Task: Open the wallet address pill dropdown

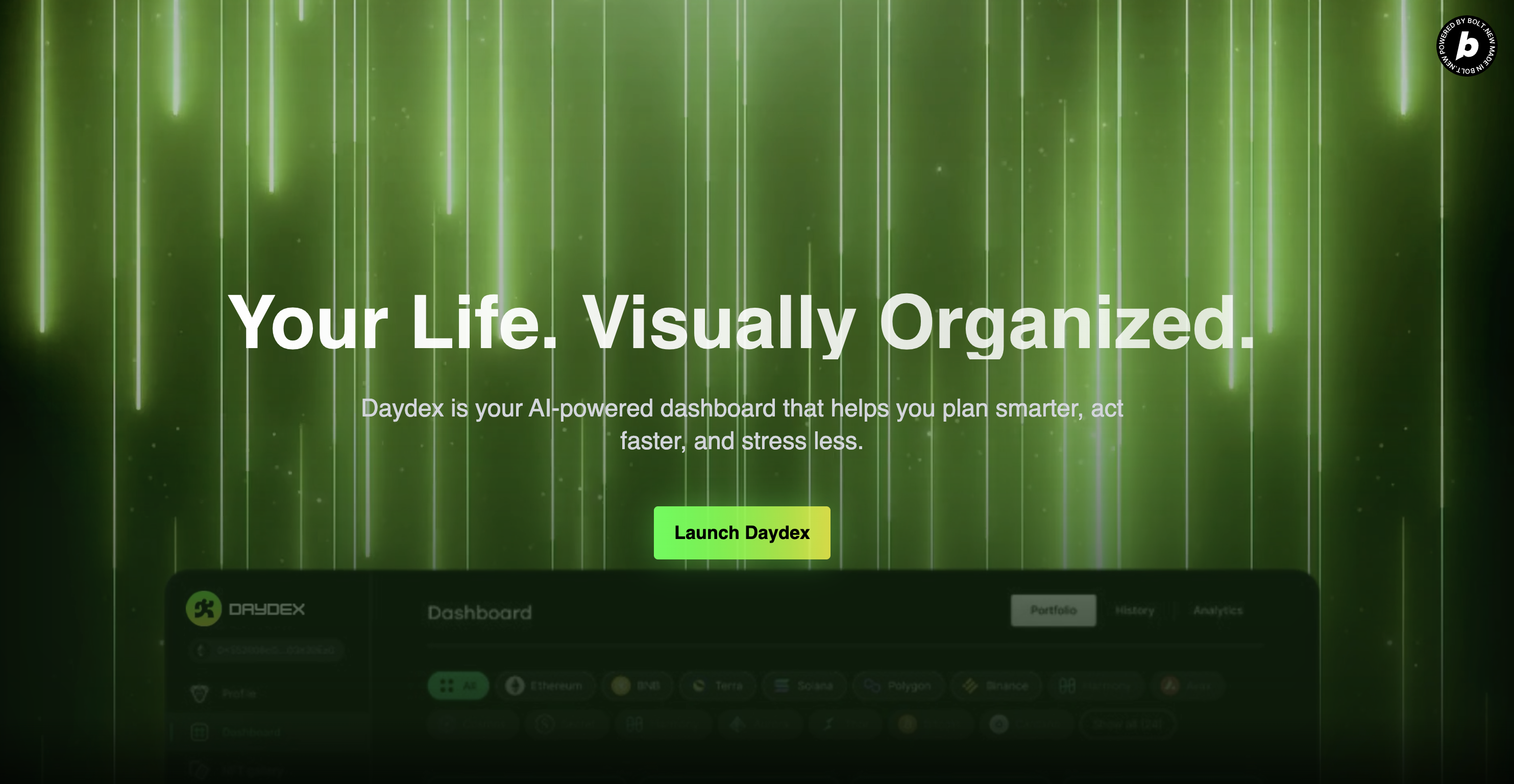Action: 267,650
